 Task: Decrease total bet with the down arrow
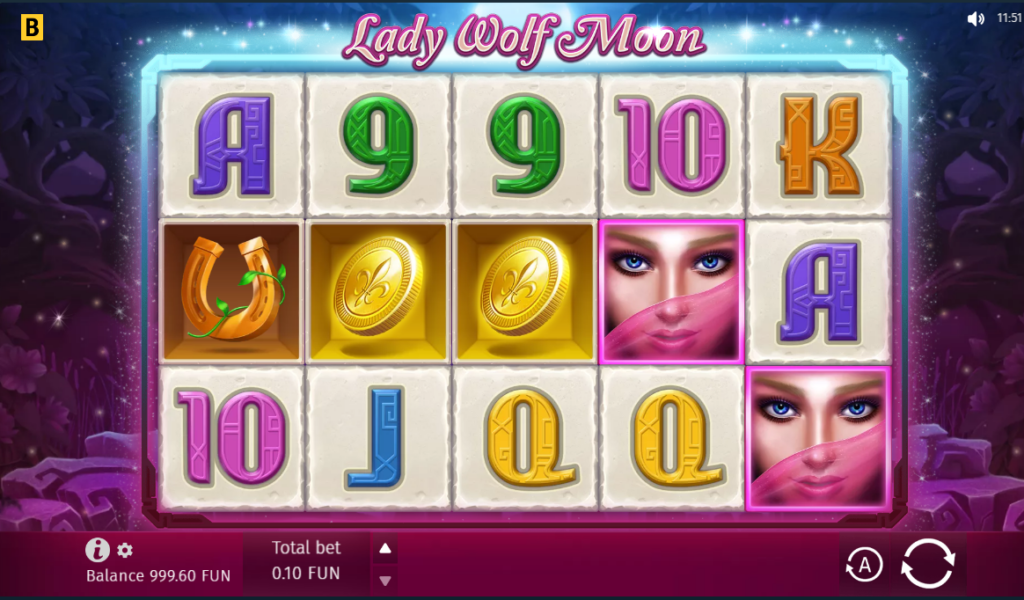(385, 580)
